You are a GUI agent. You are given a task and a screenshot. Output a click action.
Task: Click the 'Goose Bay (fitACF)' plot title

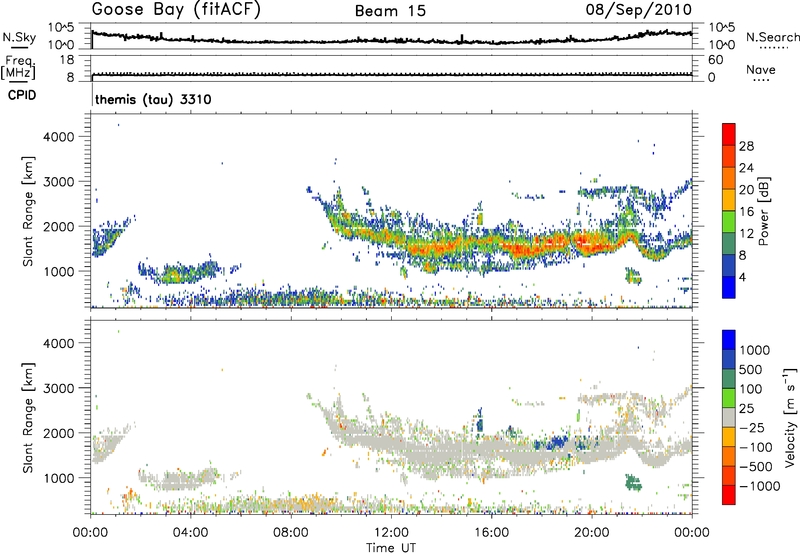point(176,10)
